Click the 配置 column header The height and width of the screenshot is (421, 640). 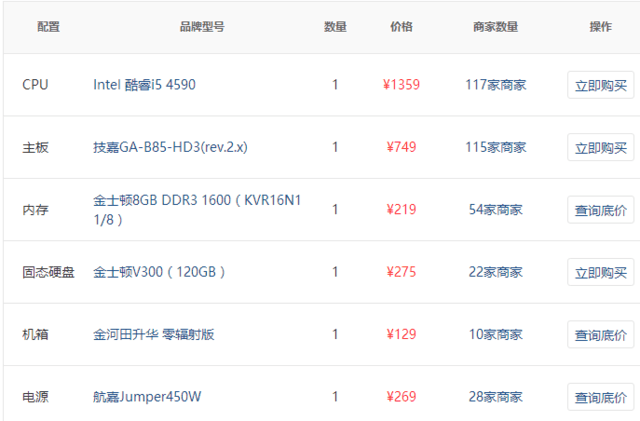click(49, 27)
